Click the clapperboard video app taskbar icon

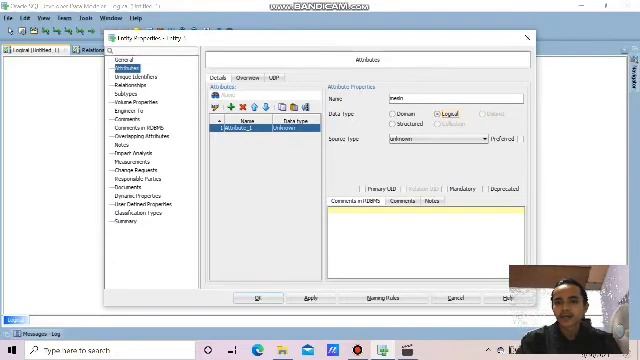click(407, 350)
